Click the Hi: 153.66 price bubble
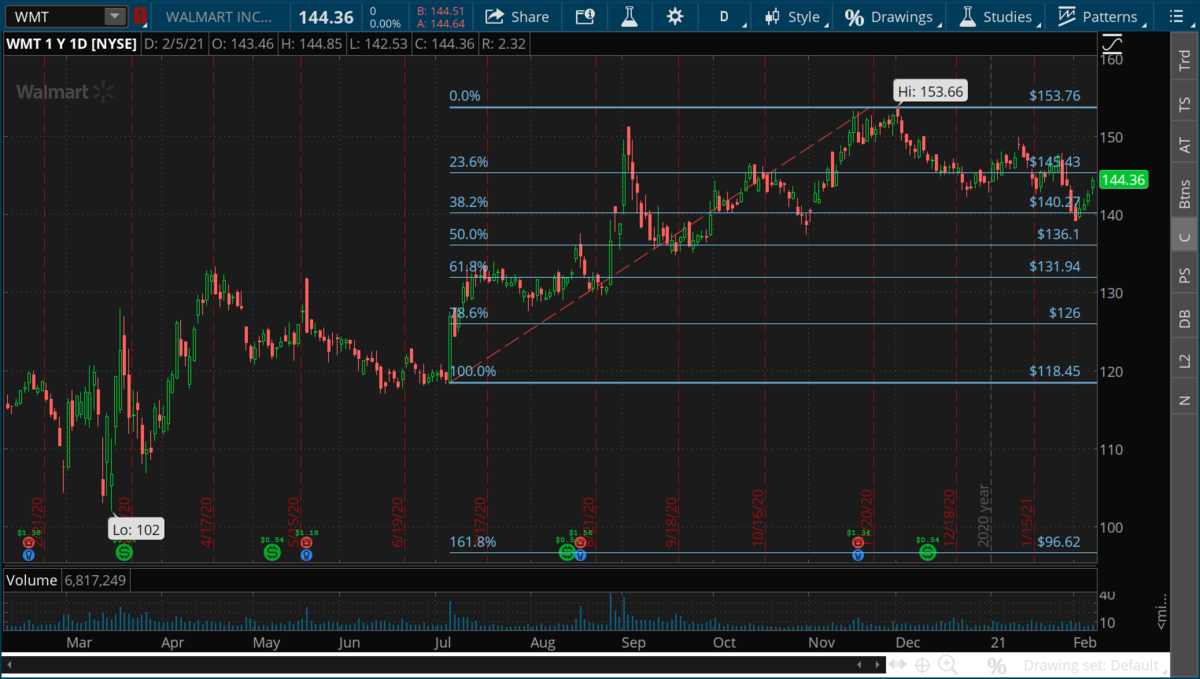 coord(930,92)
